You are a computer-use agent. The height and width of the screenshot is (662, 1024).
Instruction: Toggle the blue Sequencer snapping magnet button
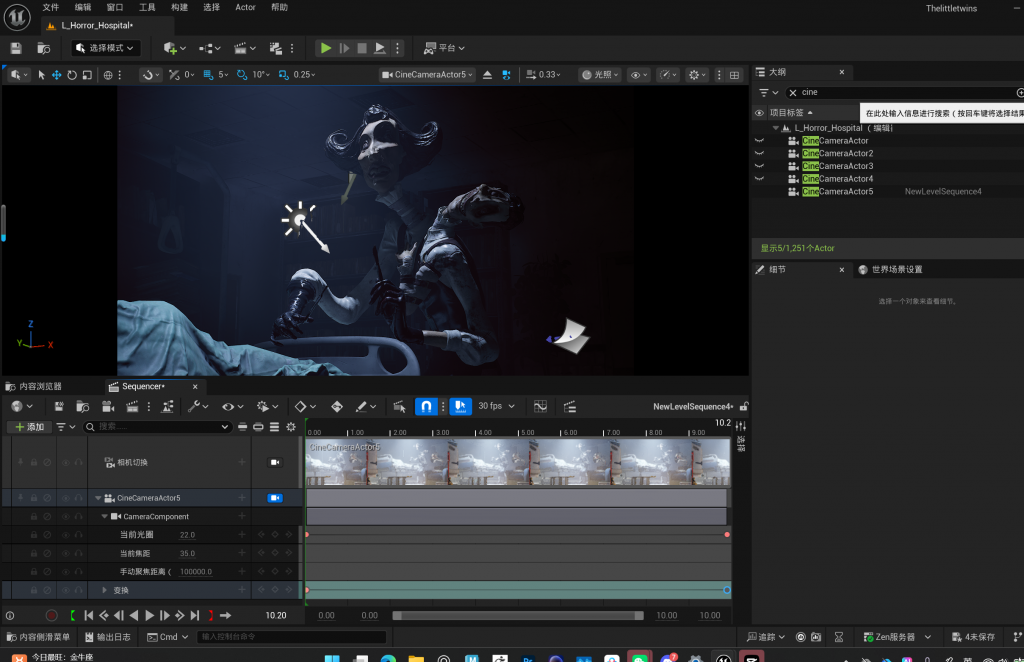click(x=426, y=407)
